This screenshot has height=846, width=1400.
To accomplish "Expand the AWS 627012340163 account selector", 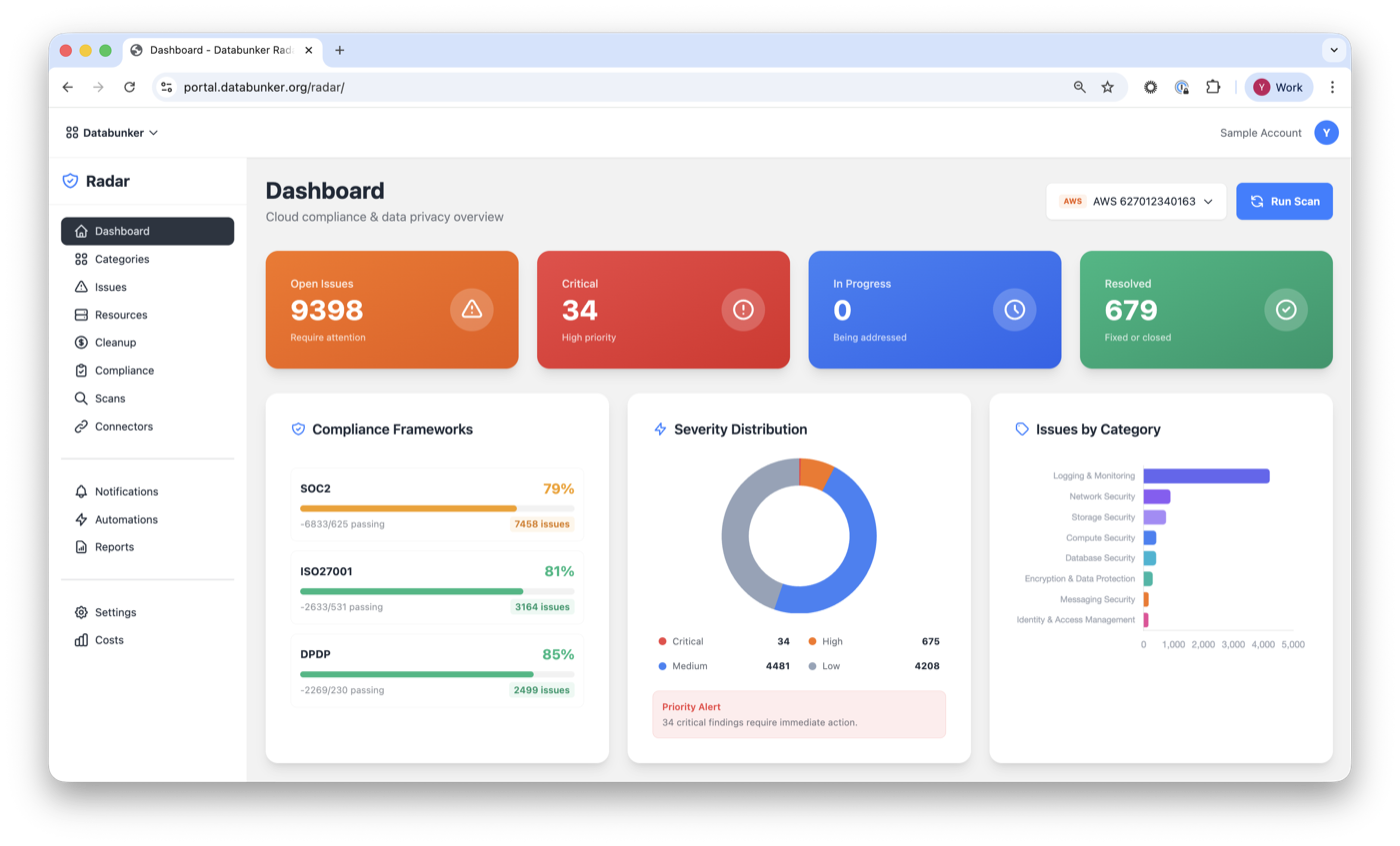I will [1136, 201].
